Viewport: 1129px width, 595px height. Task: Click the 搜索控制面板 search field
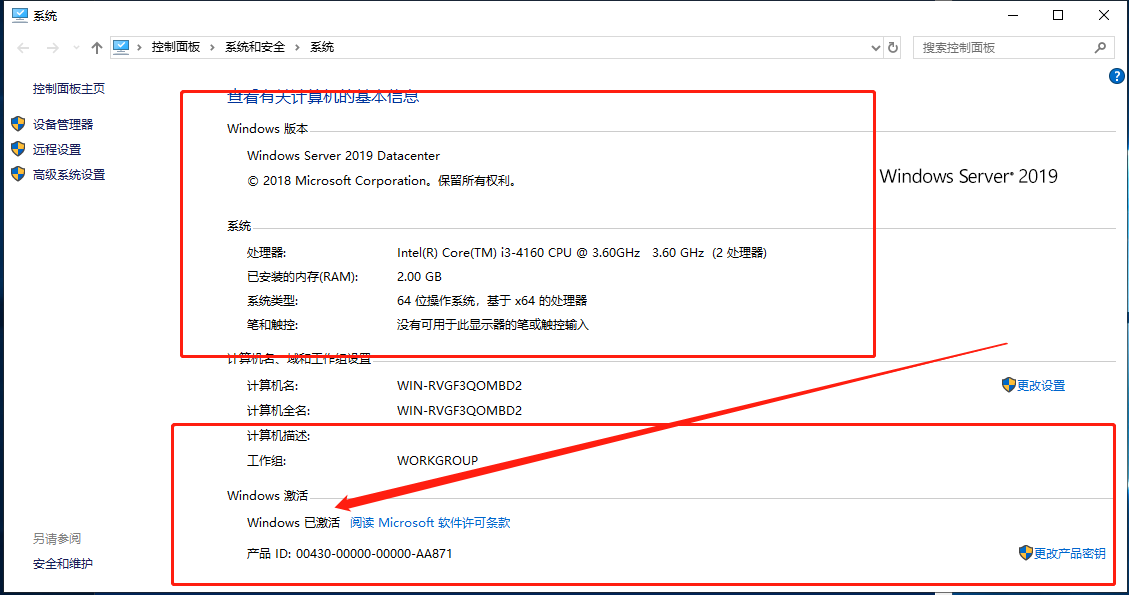click(x=1013, y=48)
